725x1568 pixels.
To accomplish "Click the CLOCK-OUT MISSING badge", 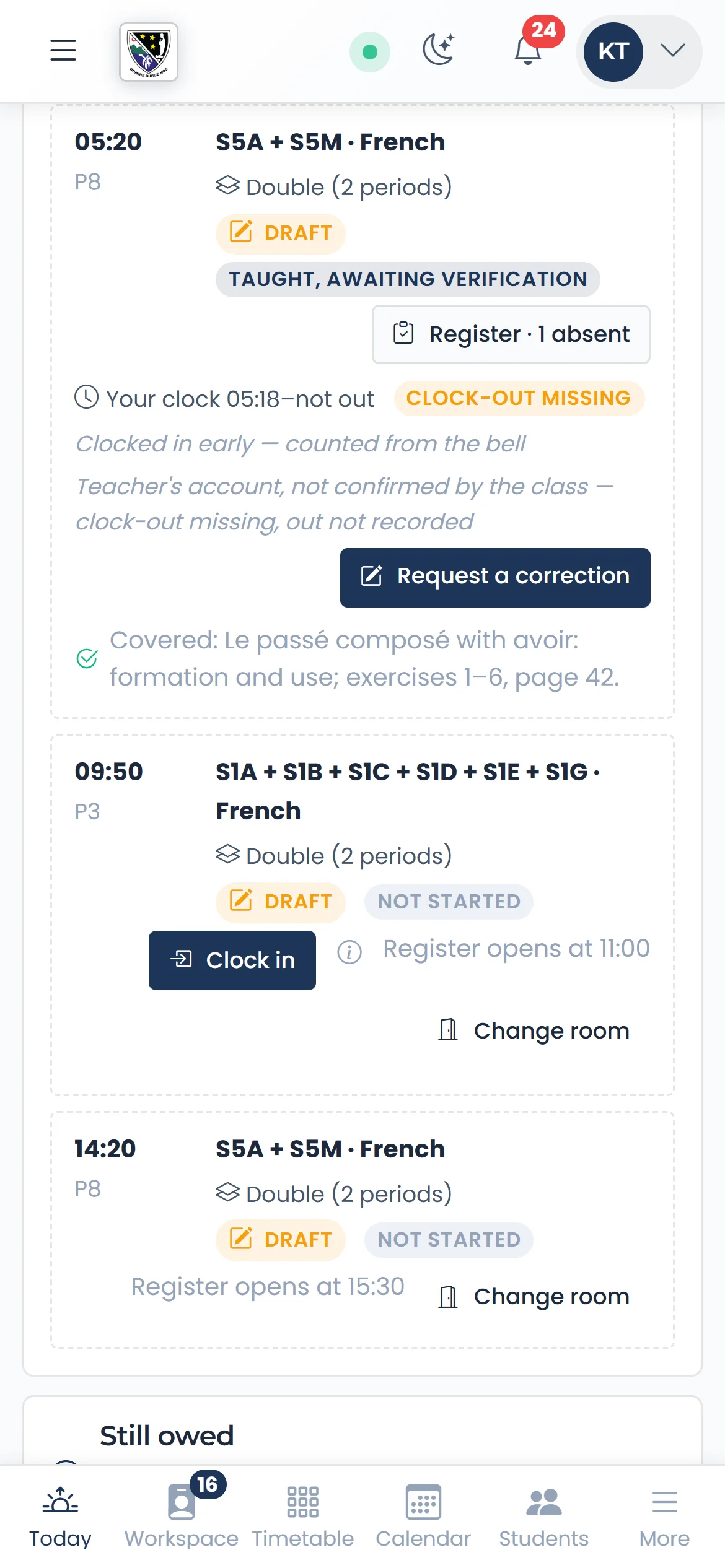I will point(519,398).
